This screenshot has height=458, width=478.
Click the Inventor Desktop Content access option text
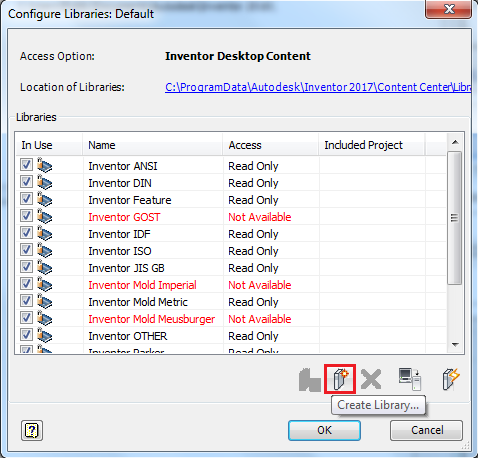coord(238,56)
